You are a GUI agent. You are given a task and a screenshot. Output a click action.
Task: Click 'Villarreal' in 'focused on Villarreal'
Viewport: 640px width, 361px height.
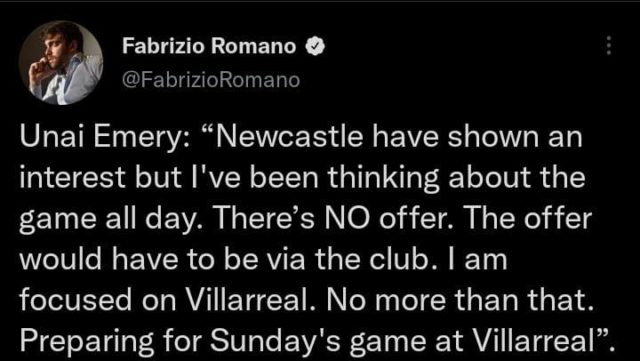click(250, 300)
